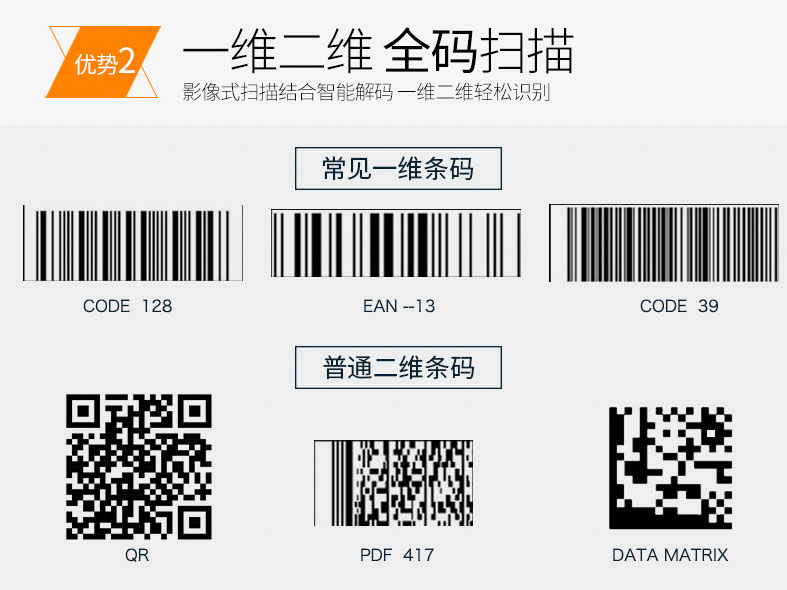The width and height of the screenshot is (787, 590).
Task: Click the CODE 39 barcode image
Action: 664,243
